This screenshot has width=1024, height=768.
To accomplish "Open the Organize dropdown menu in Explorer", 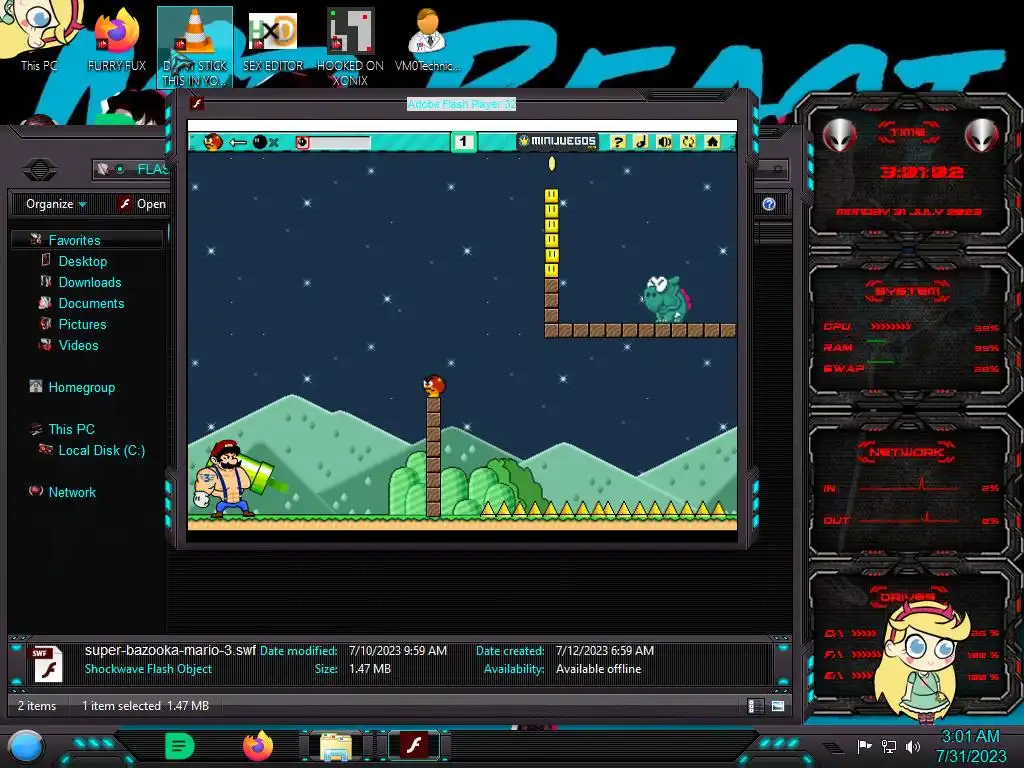I will (56, 204).
